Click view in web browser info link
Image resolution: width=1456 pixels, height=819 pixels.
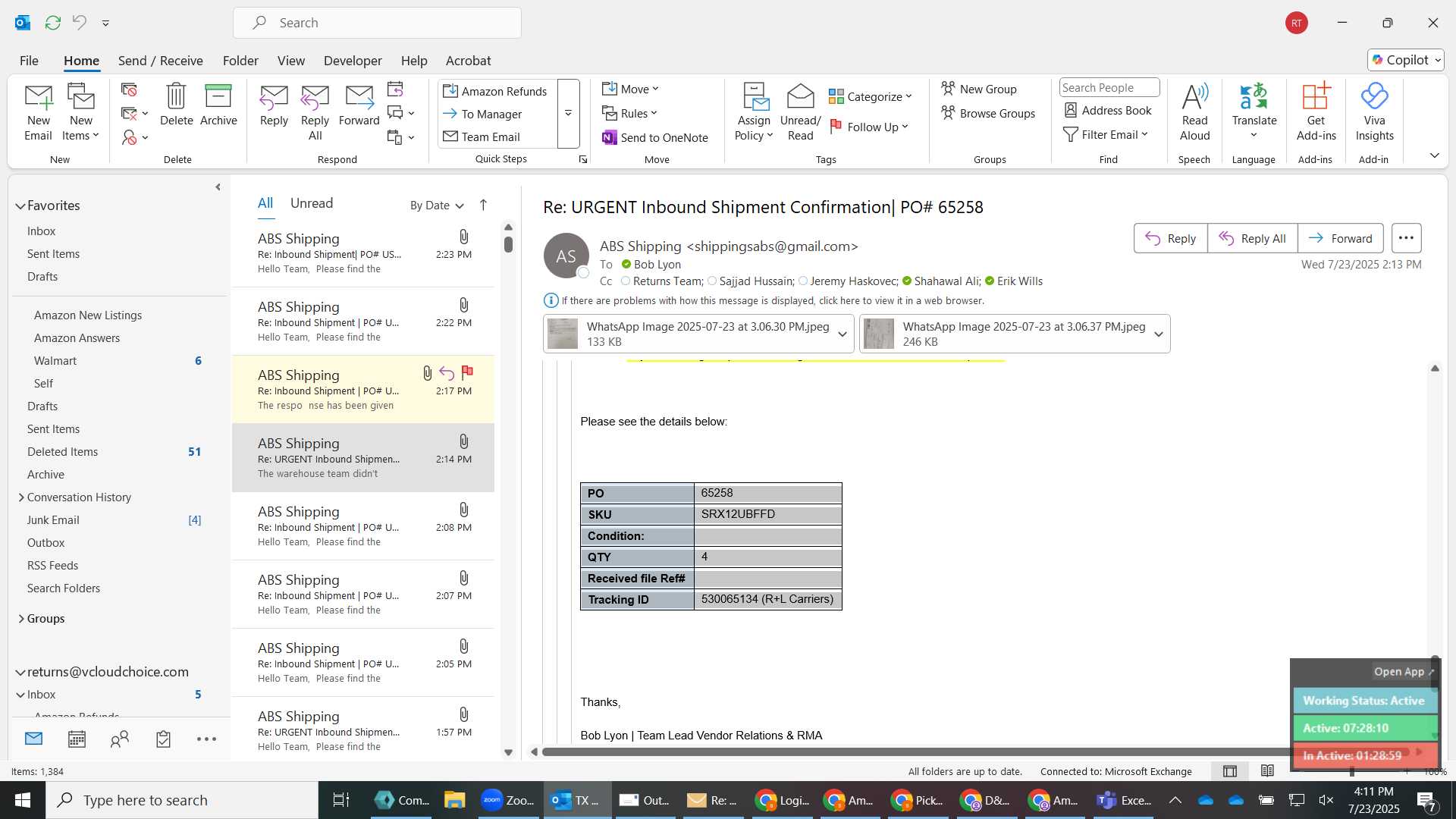coord(773,301)
